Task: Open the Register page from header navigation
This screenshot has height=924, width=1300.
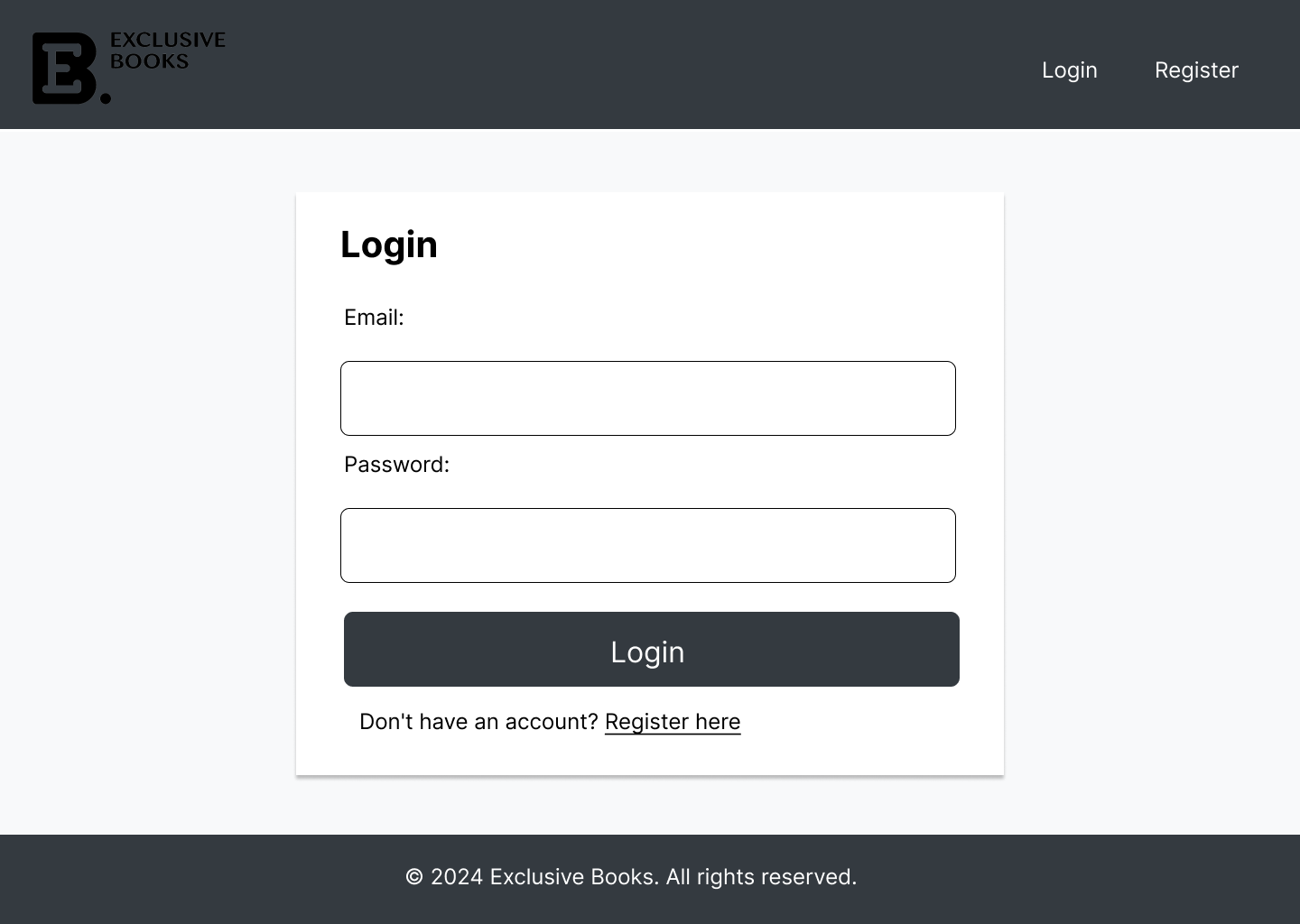Action: (x=1196, y=70)
